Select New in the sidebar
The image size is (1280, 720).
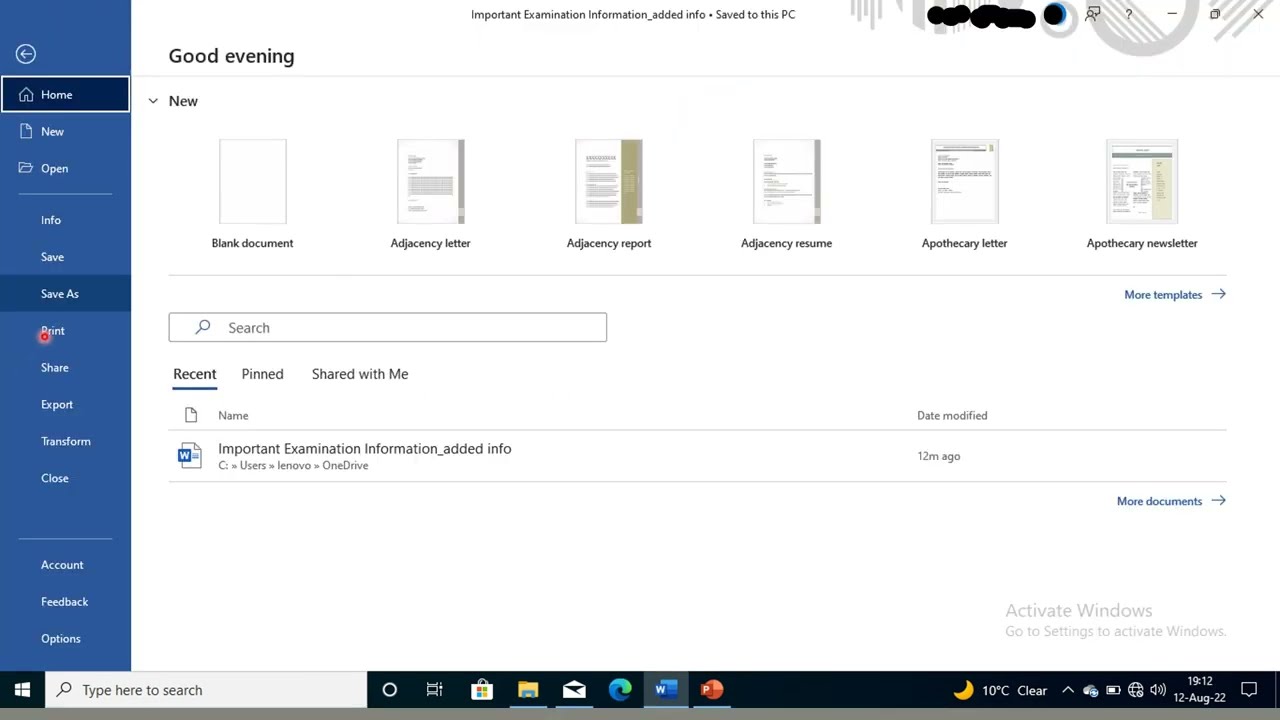pos(65,131)
